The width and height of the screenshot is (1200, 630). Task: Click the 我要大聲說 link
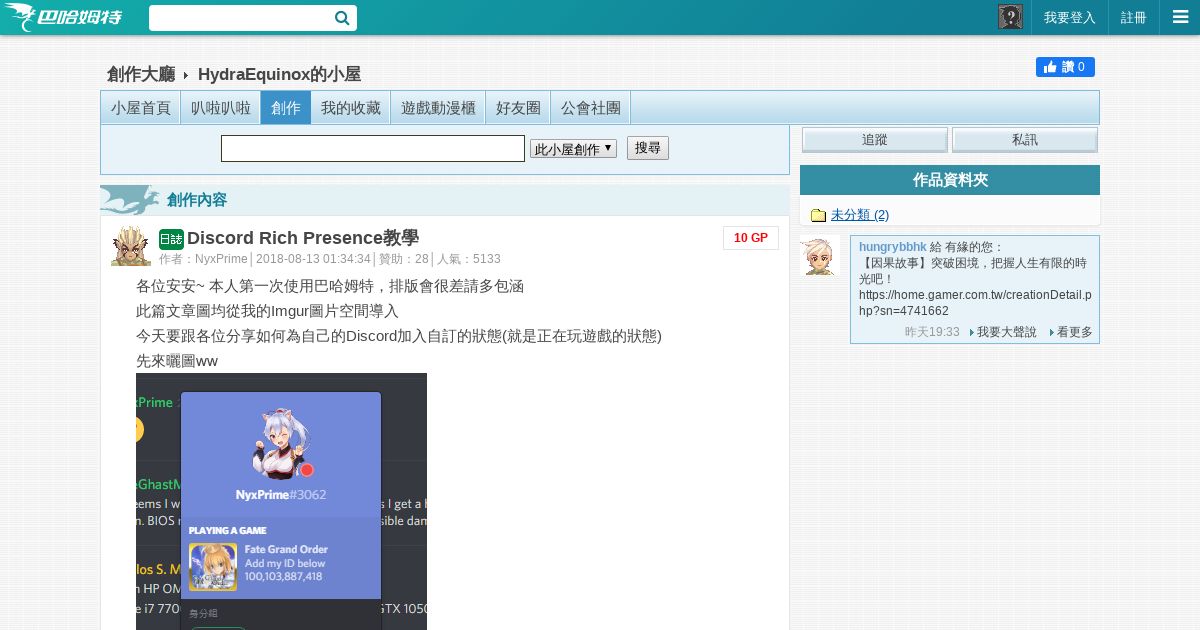[1006, 332]
